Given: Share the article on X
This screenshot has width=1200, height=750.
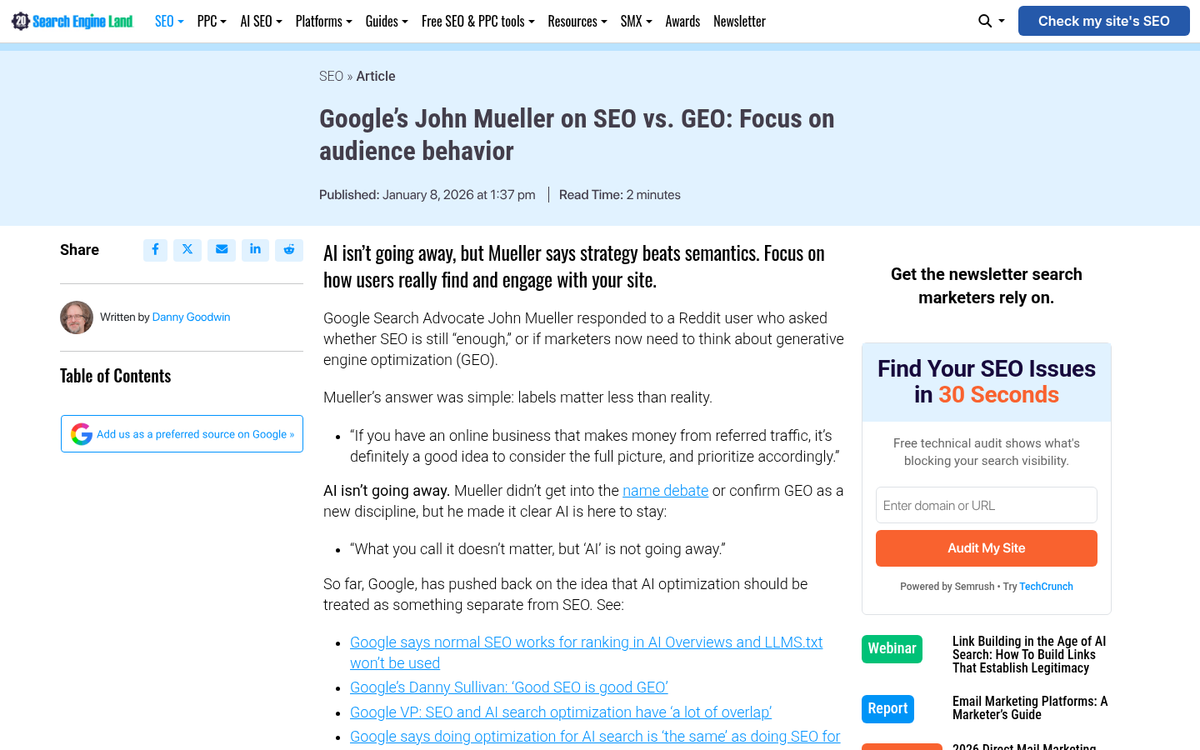Looking at the screenshot, I should click(187, 250).
